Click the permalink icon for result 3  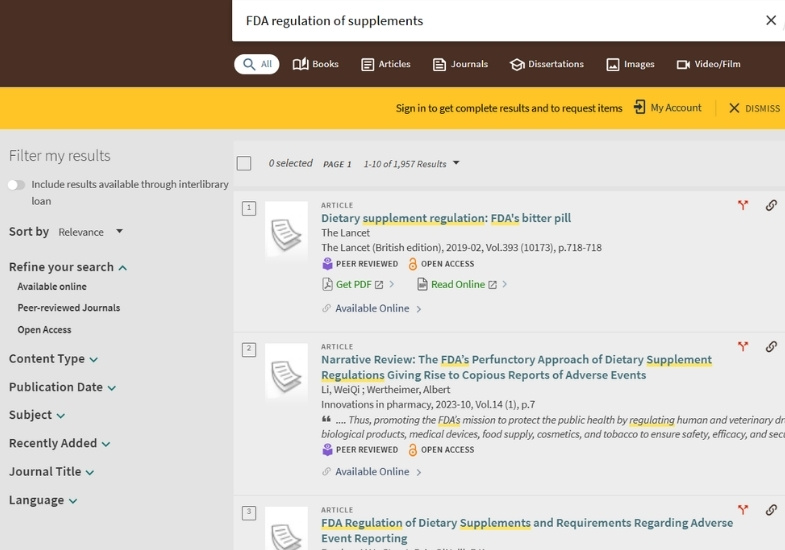coord(771,510)
